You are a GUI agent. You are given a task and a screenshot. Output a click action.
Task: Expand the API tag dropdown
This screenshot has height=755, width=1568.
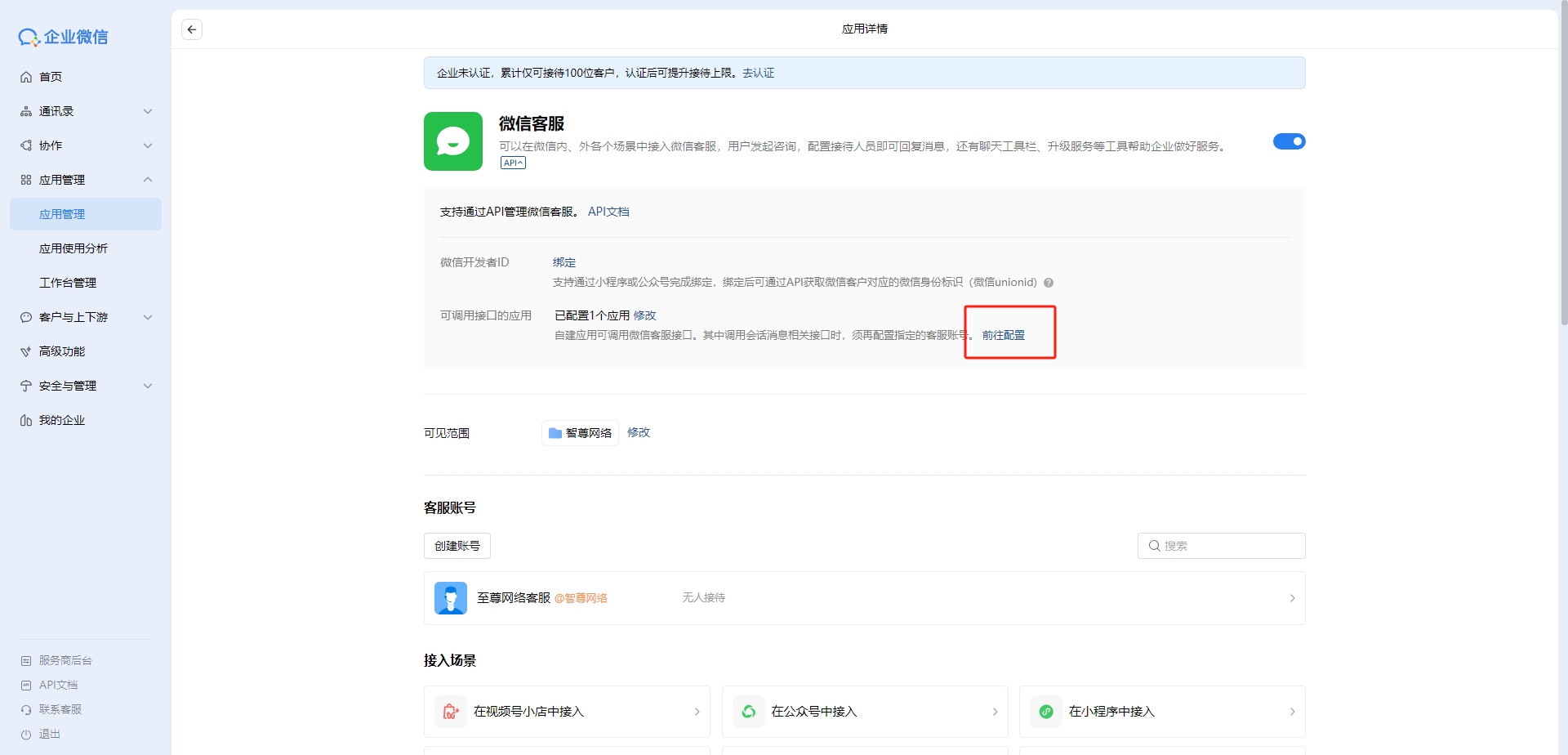coord(513,163)
